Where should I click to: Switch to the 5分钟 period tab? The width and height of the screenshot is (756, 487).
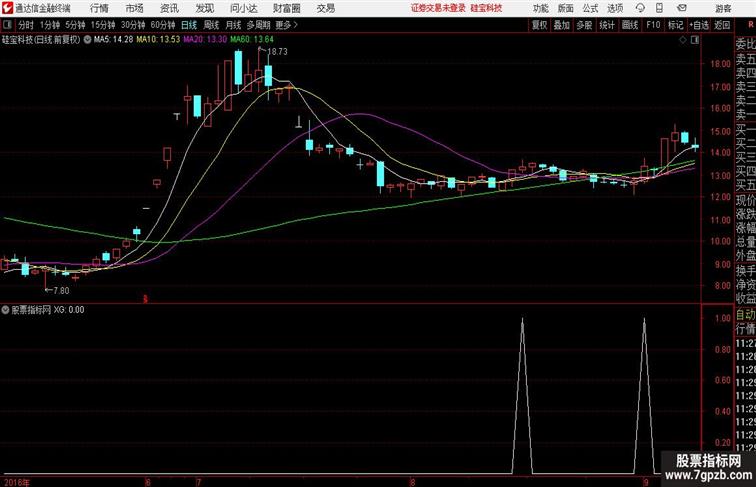[75, 25]
